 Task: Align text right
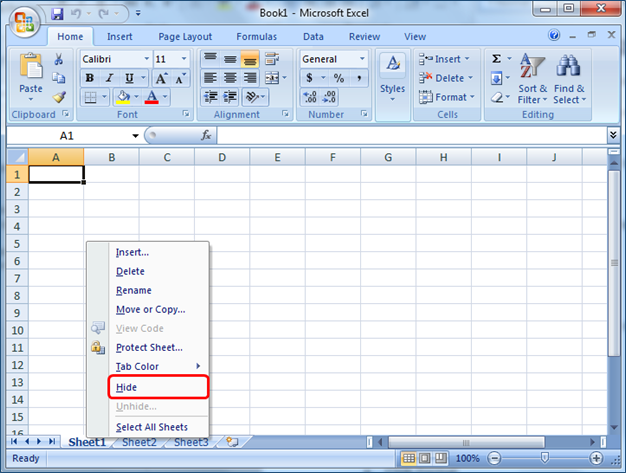coord(250,78)
